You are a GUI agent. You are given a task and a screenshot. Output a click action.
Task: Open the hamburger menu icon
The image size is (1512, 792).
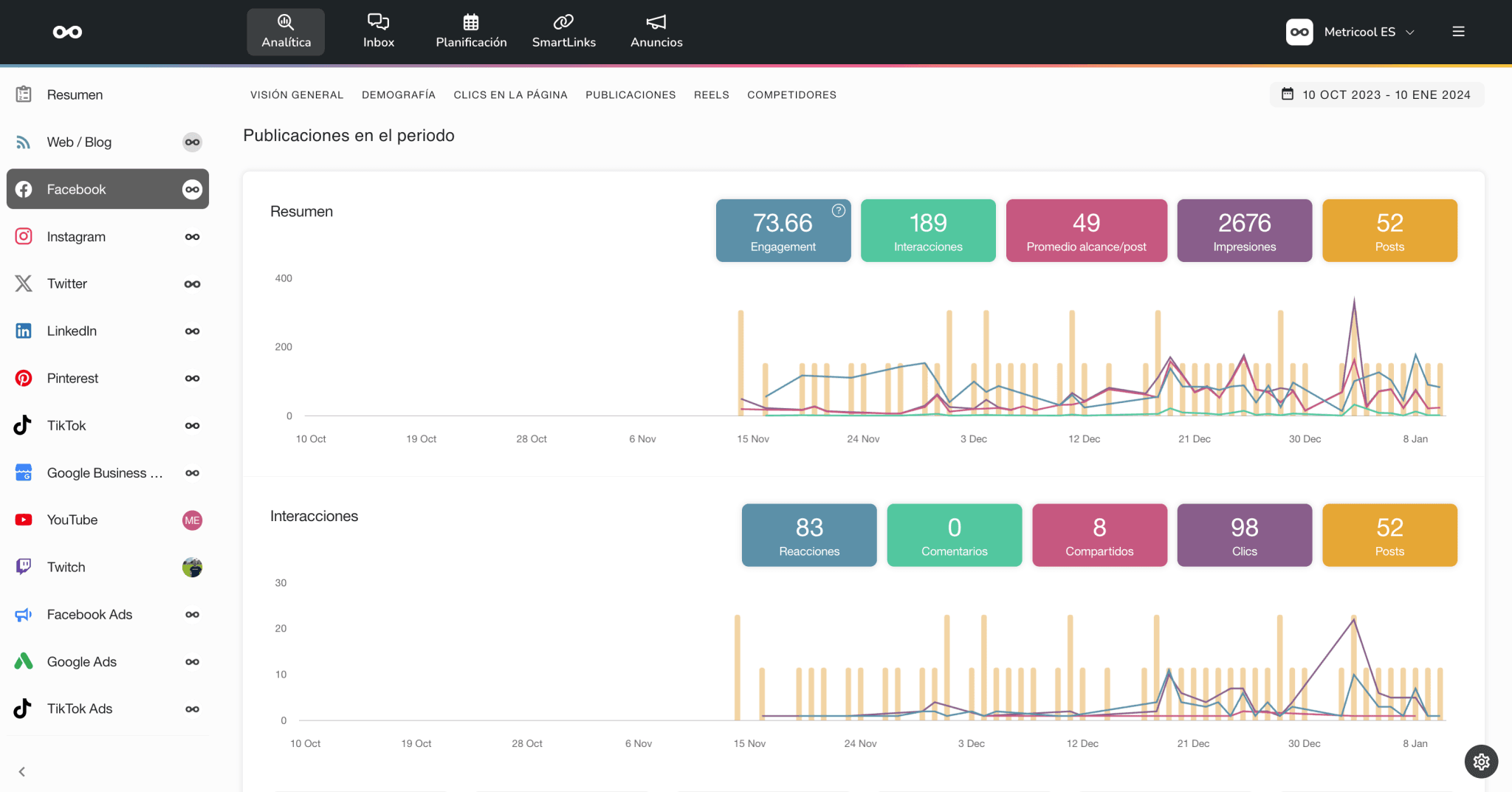(1458, 32)
